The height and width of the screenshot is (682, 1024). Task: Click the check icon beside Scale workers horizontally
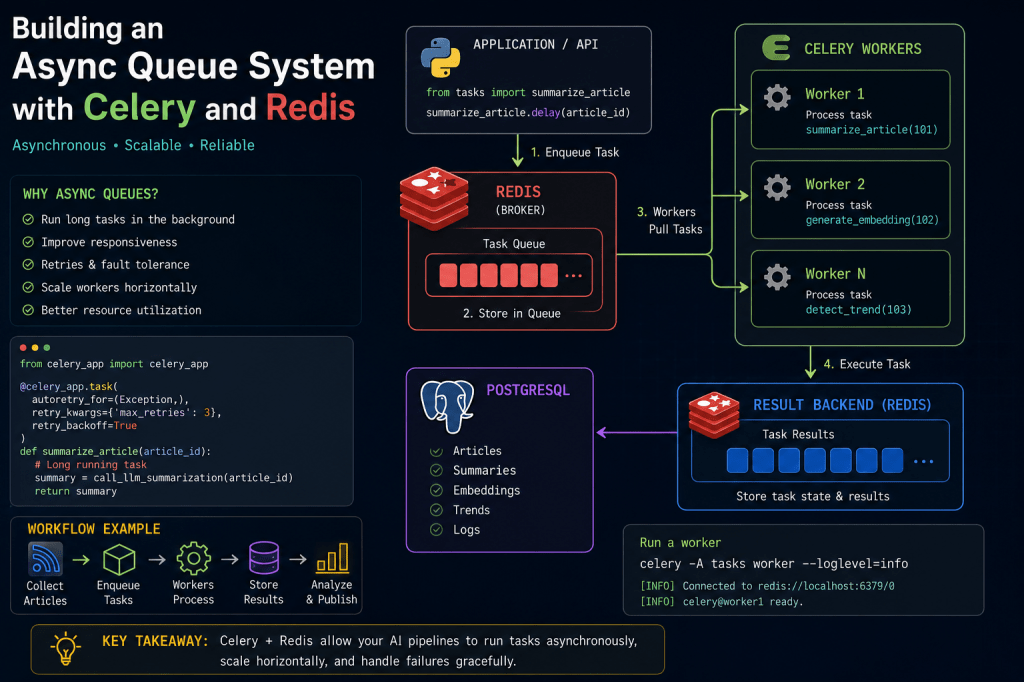tap(28, 287)
